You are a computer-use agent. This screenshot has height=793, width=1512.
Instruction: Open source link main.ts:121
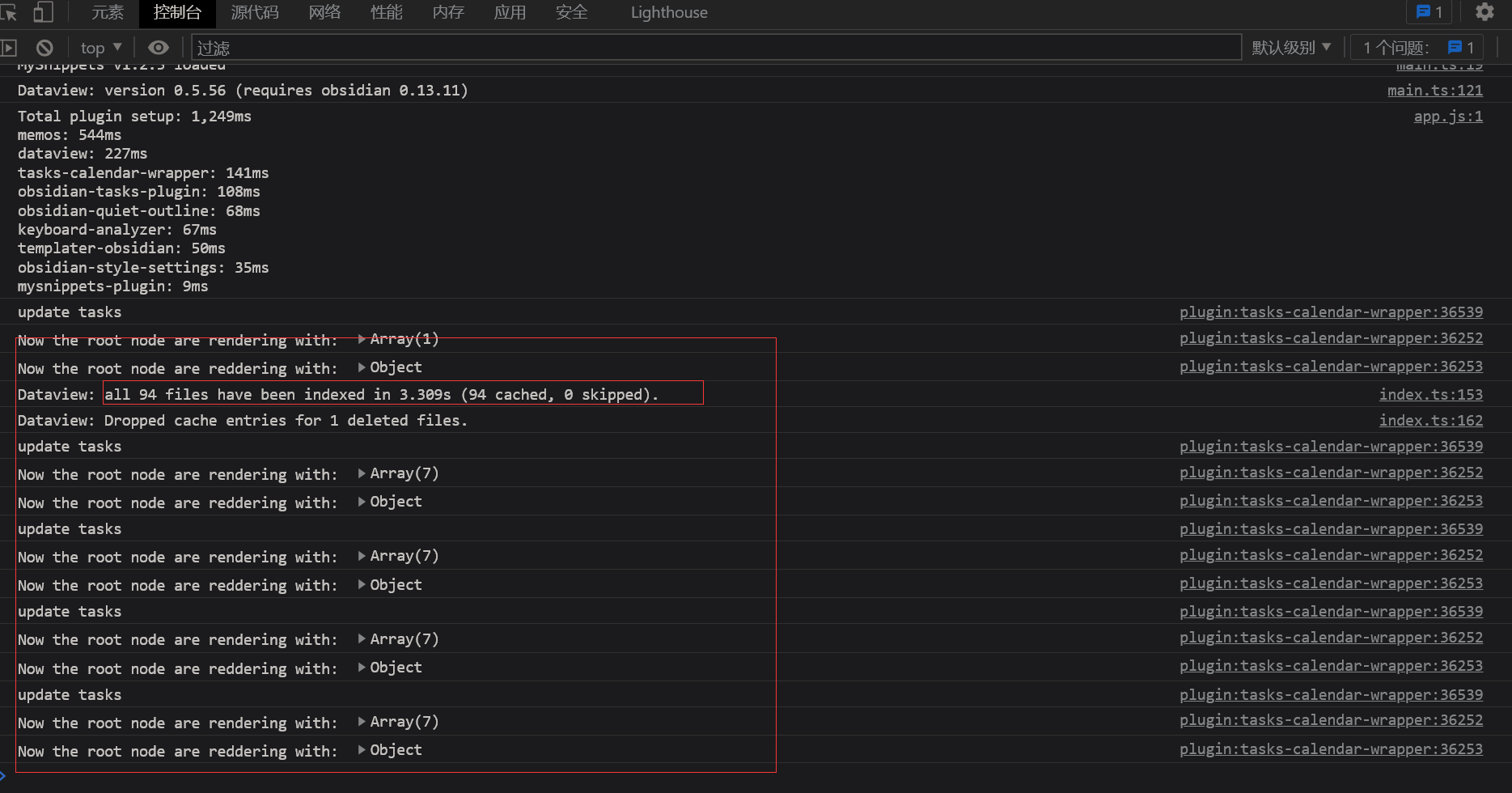point(1435,91)
